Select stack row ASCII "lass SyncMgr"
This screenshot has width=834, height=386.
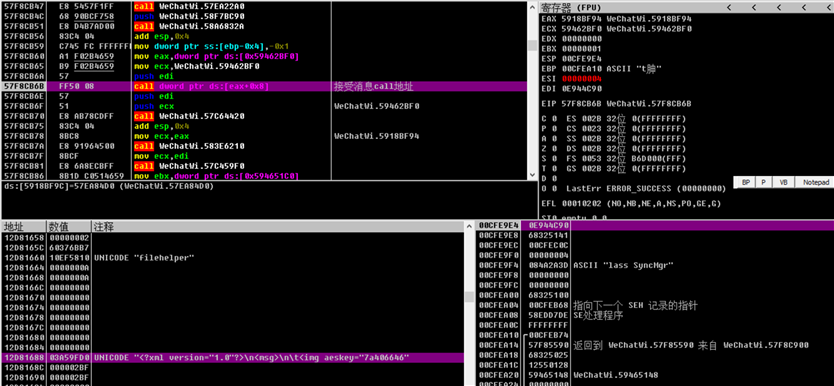[x=654, y=265]
